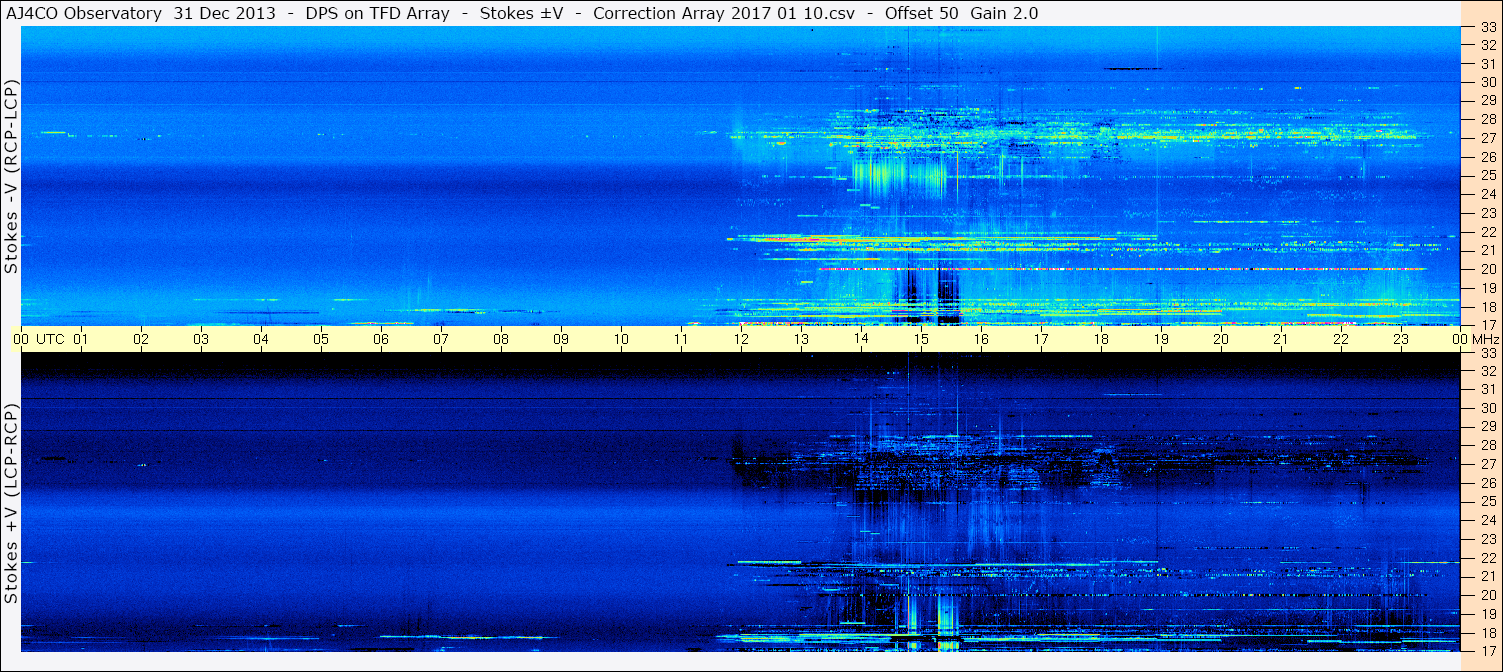
Task: Click the 02 hour mark on time axis
Action: (141, 340)
